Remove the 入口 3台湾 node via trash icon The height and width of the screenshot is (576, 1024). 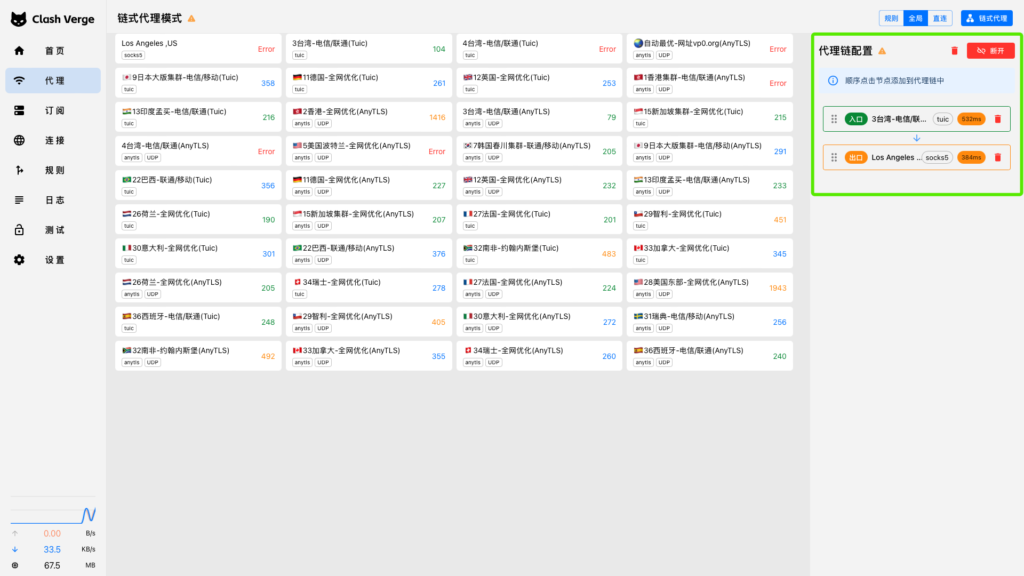point(998,119)
